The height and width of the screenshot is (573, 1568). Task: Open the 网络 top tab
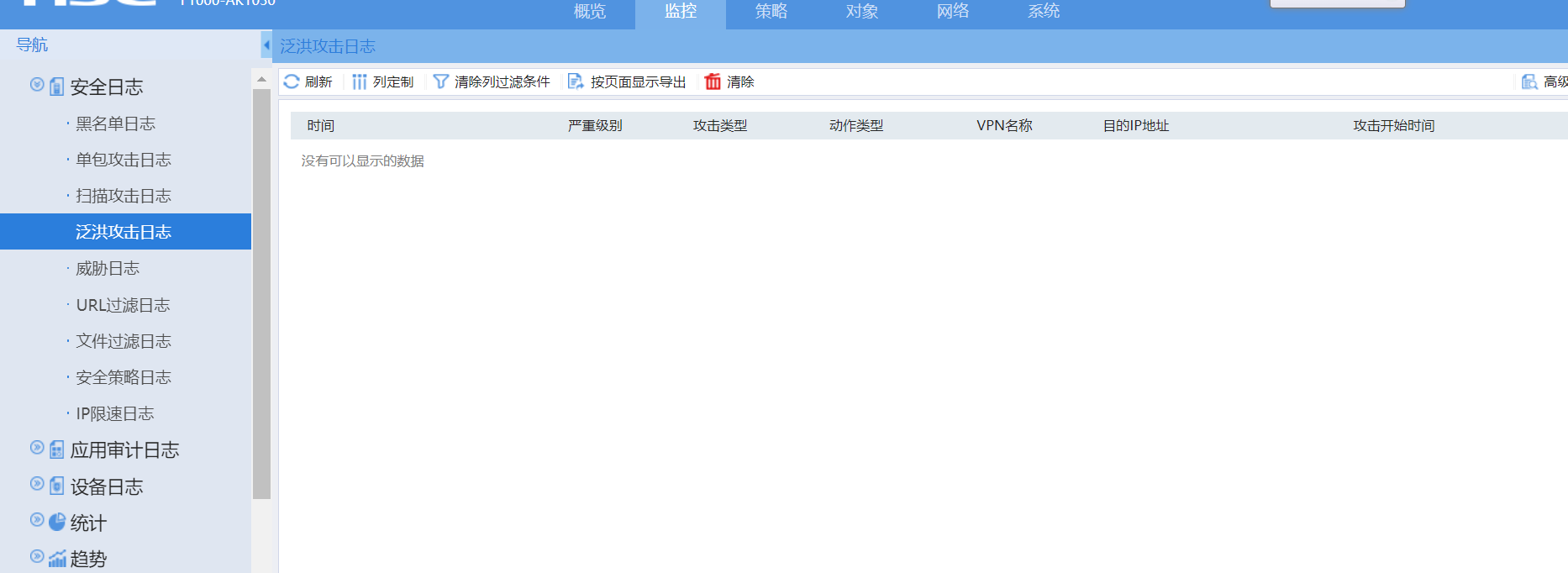point(953,12)
